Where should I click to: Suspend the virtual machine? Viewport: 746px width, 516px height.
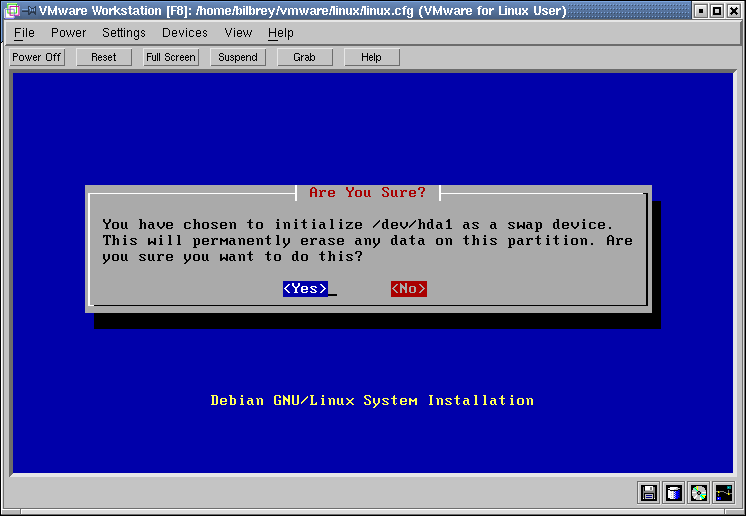(x=238, y=57)
